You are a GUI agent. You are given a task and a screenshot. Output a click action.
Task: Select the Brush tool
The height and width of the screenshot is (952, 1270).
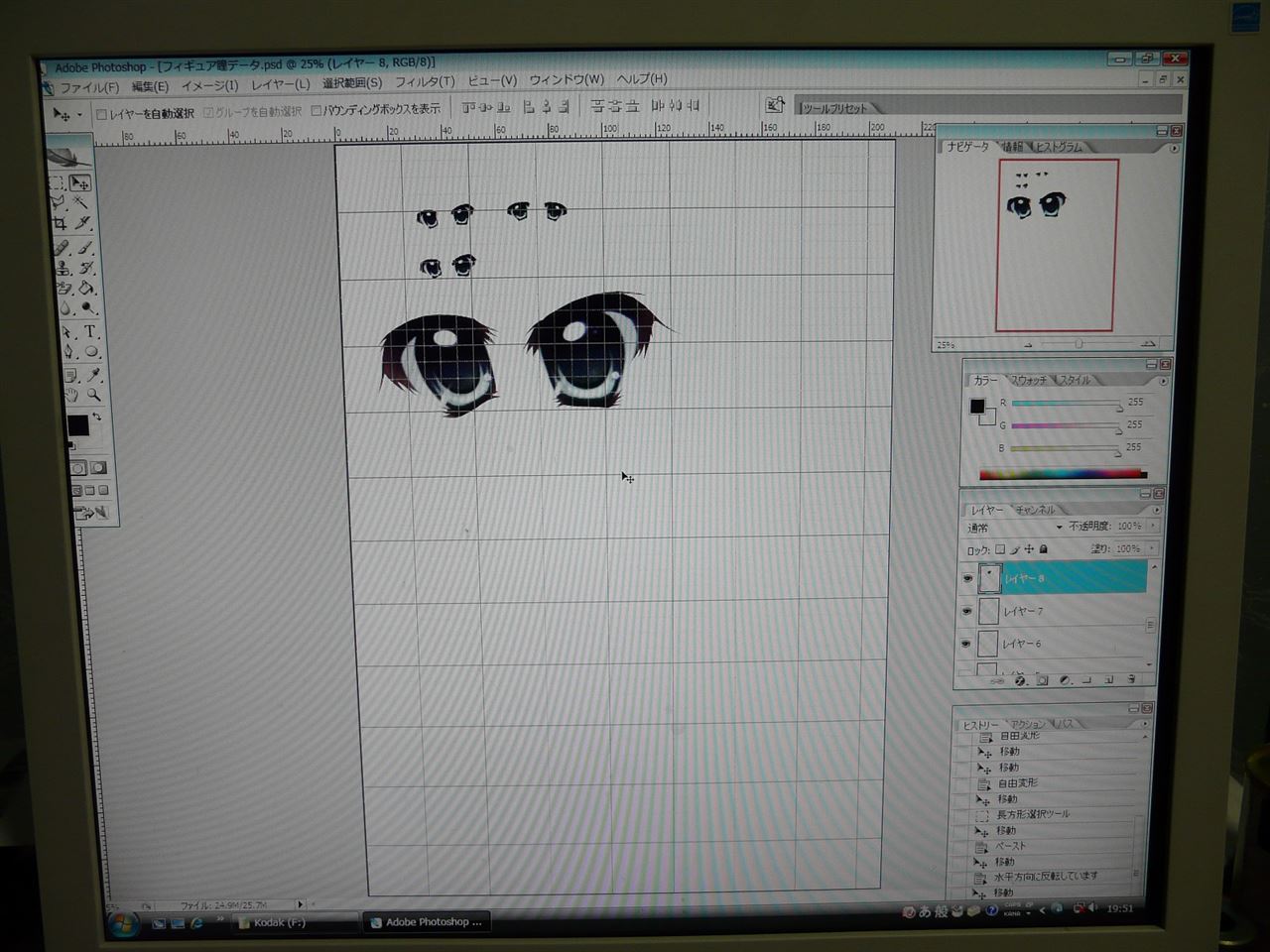tap(85, 248)
